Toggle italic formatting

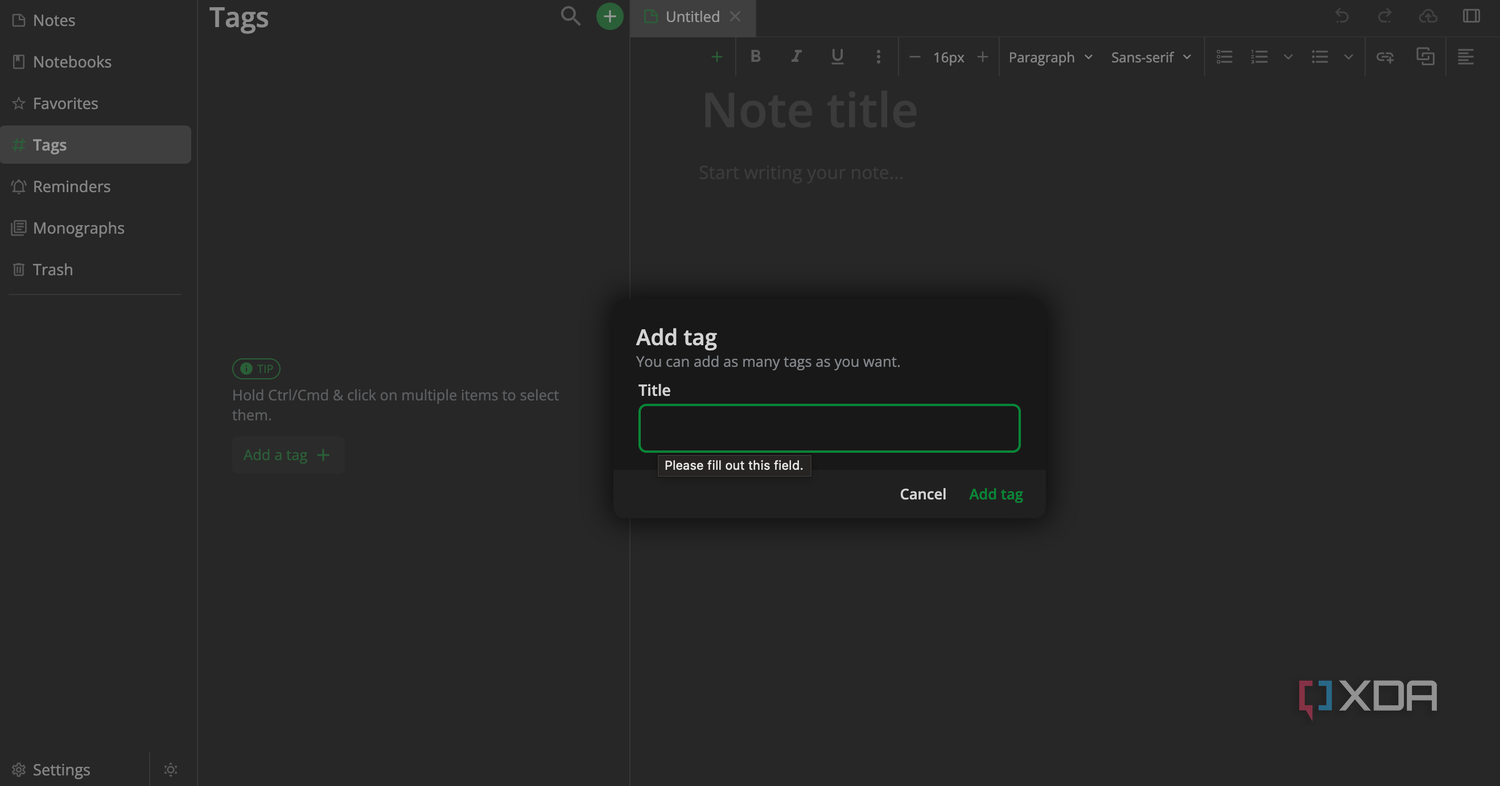(x=796, y=57)
